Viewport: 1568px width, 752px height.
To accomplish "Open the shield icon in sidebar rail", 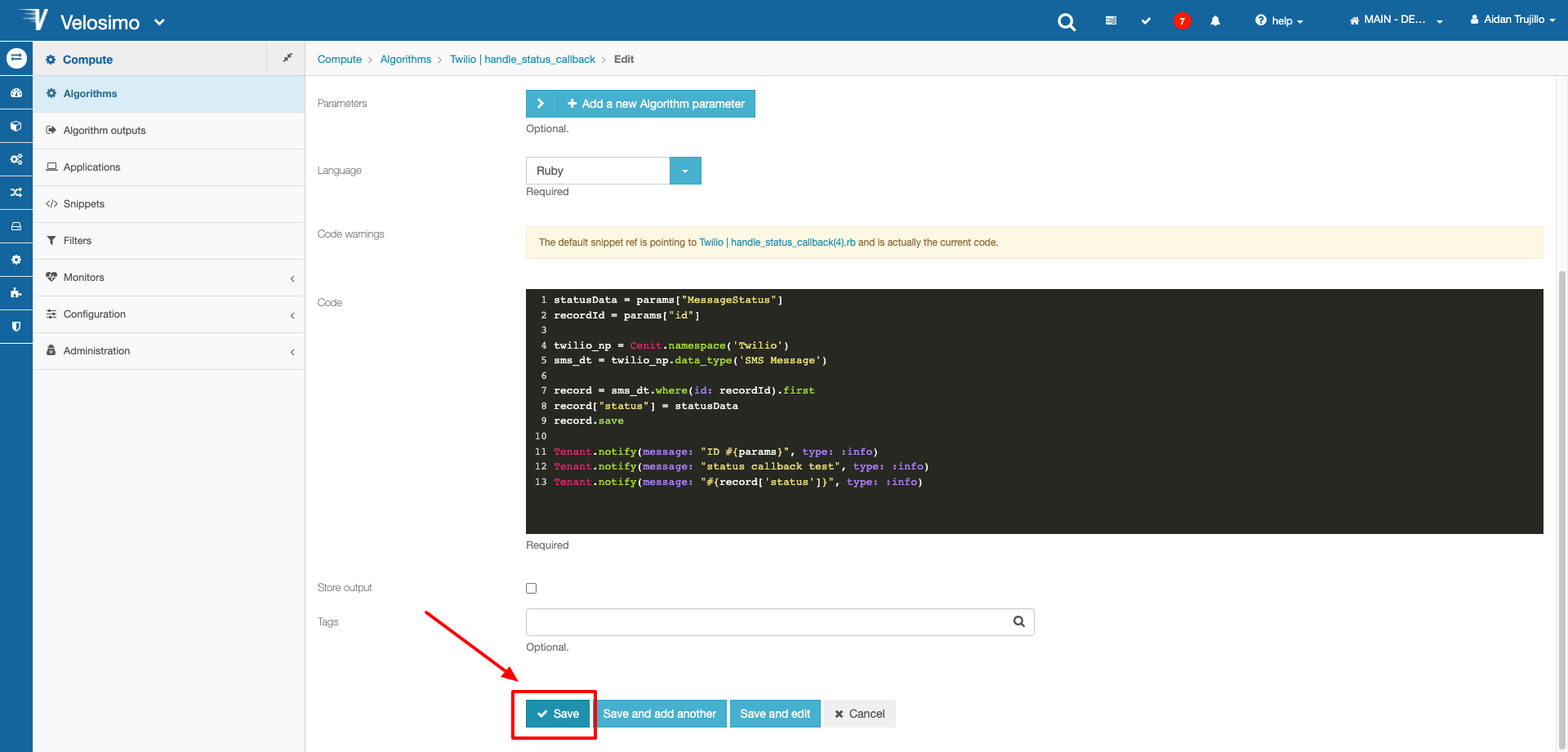I will coord(16,327).
